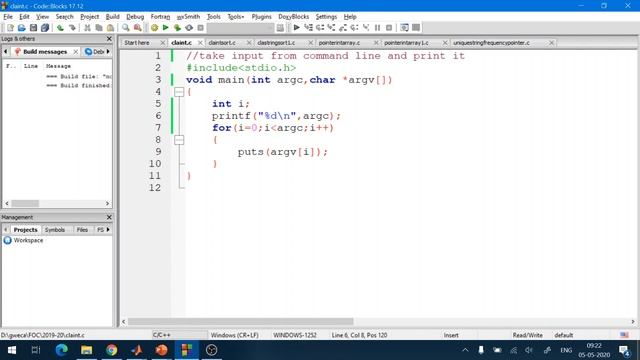Open the Debug menu

click(x=135, y=17)
